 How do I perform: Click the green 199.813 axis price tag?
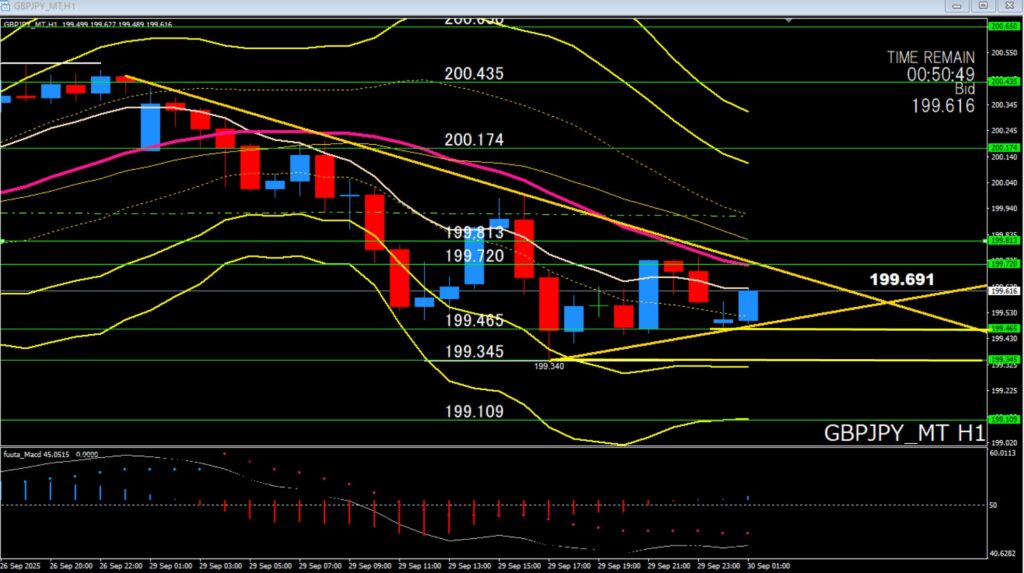click(1002, 240)
